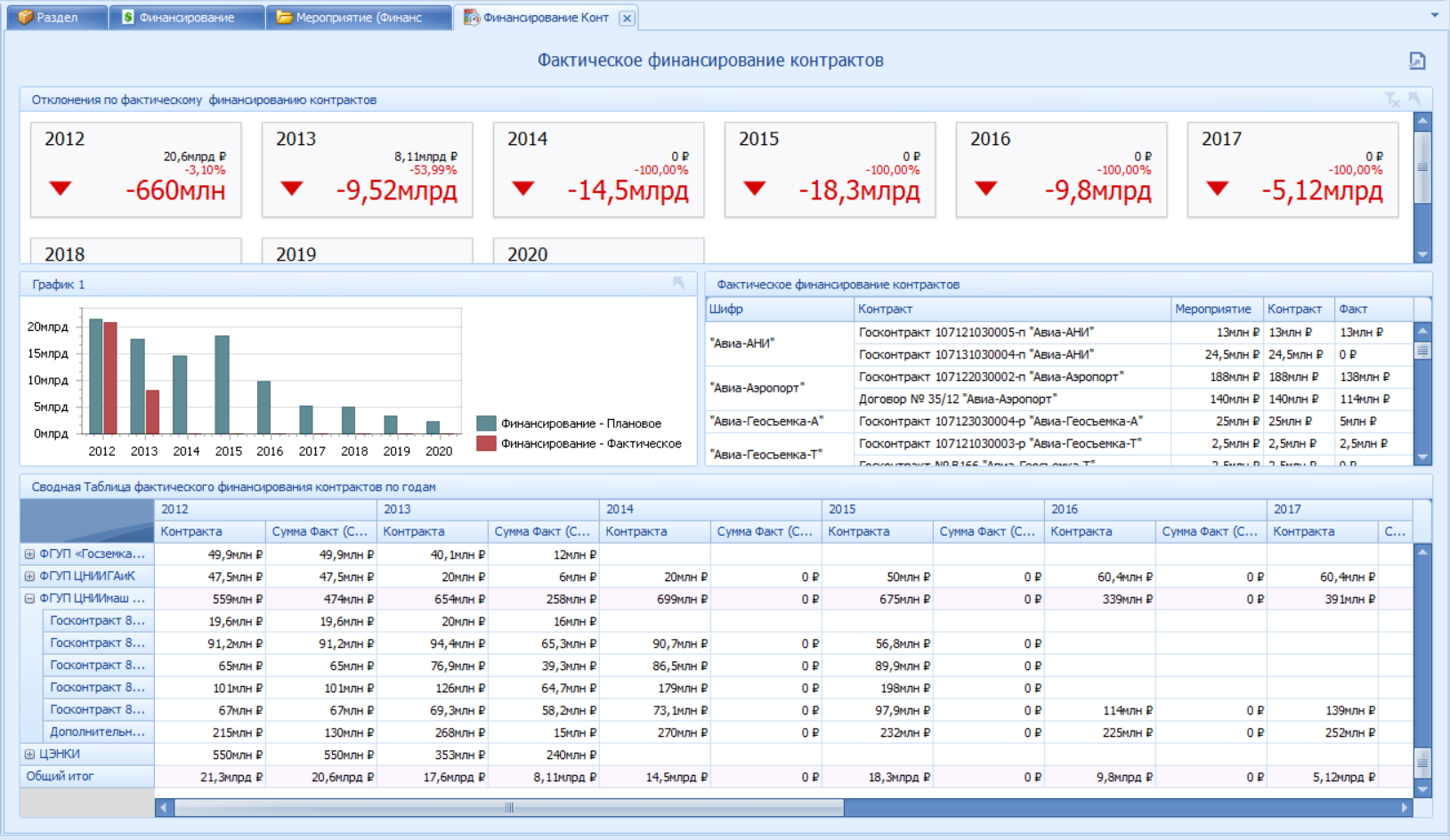Viewport: 1450px width, 840px height.
Task: Click the red down-triangle in 2014 card
Action: [x=523, y=189]
